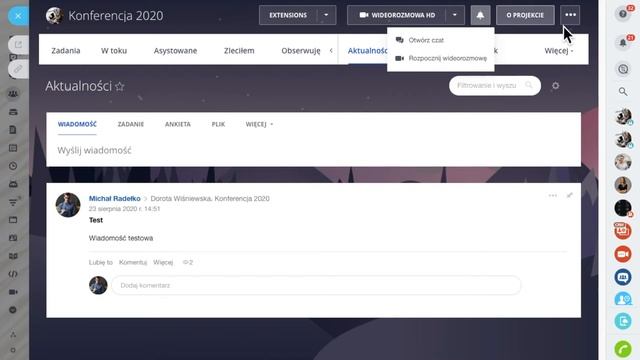The height and width of the screenshot is (360, 640).
Task: Open the three-dots project menu in header
Action: 570,15
